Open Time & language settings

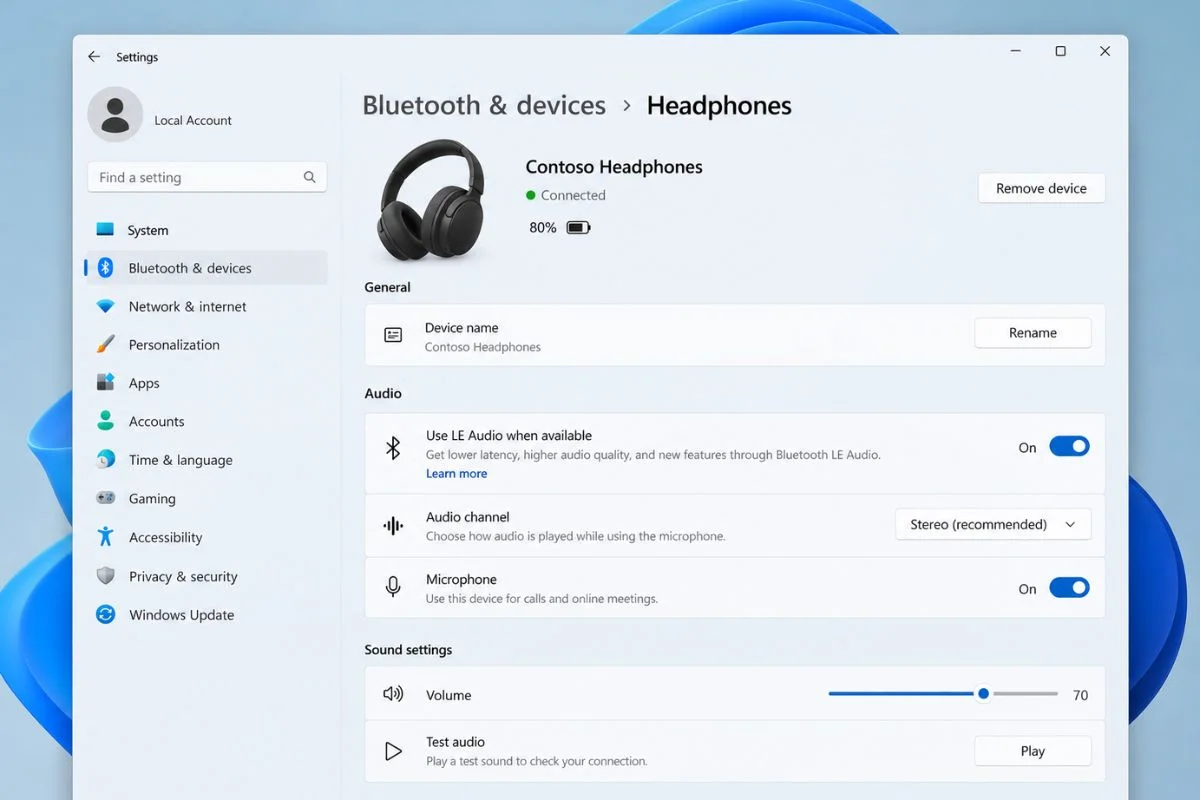[206, 460]
